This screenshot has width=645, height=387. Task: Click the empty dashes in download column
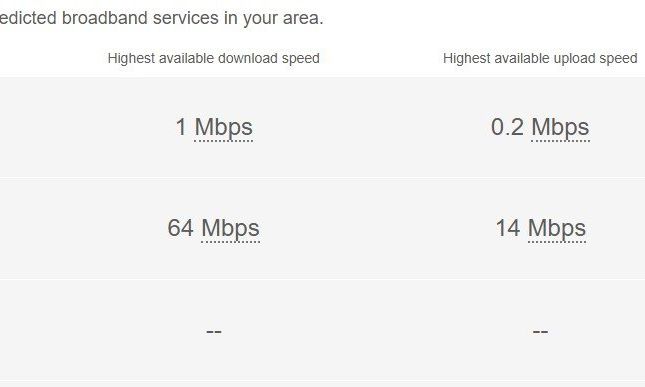point(214,331)
